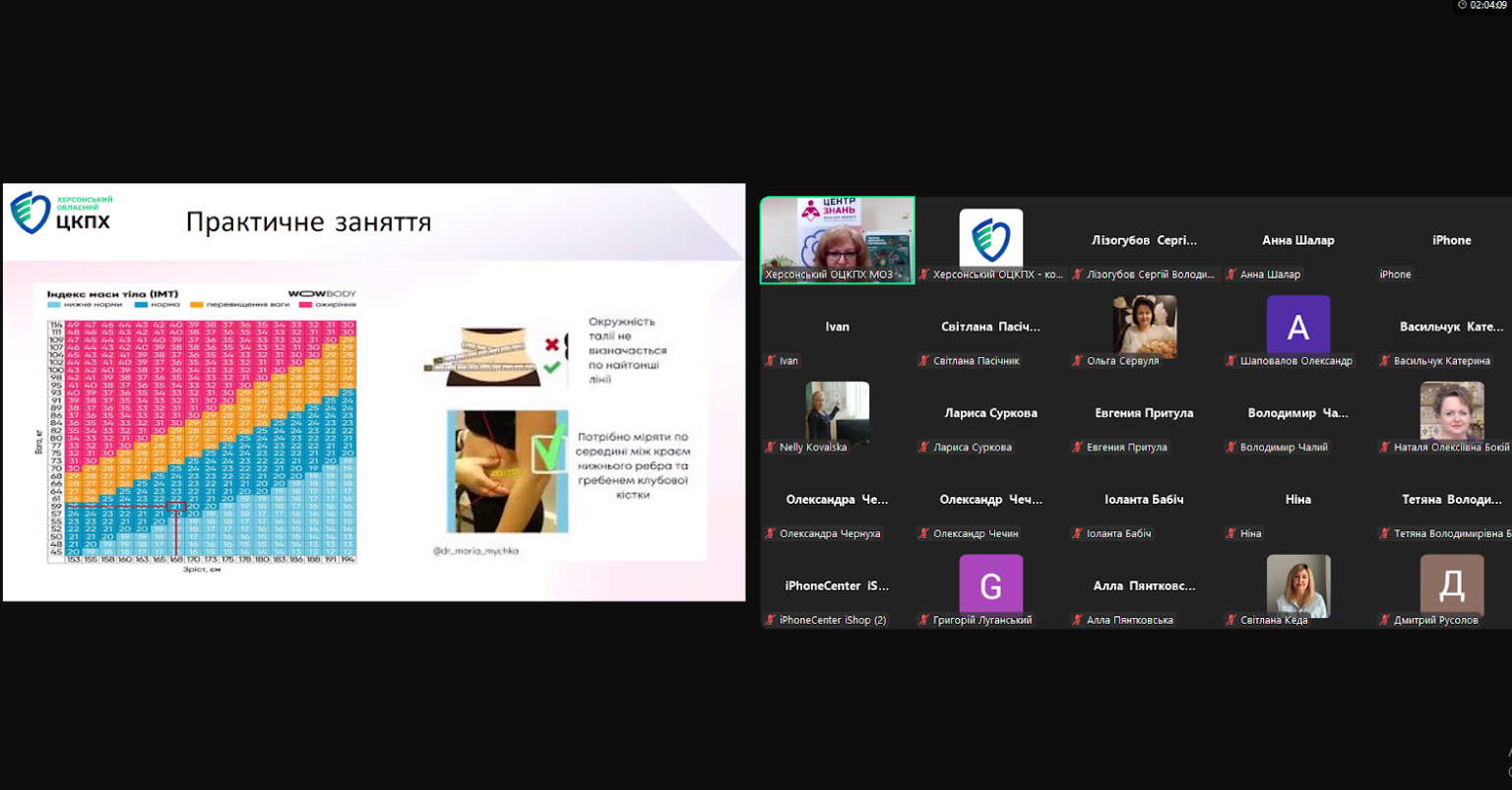
Task: Click the Евгения Притула participant tile
Action: click(x=1144, y=423)
